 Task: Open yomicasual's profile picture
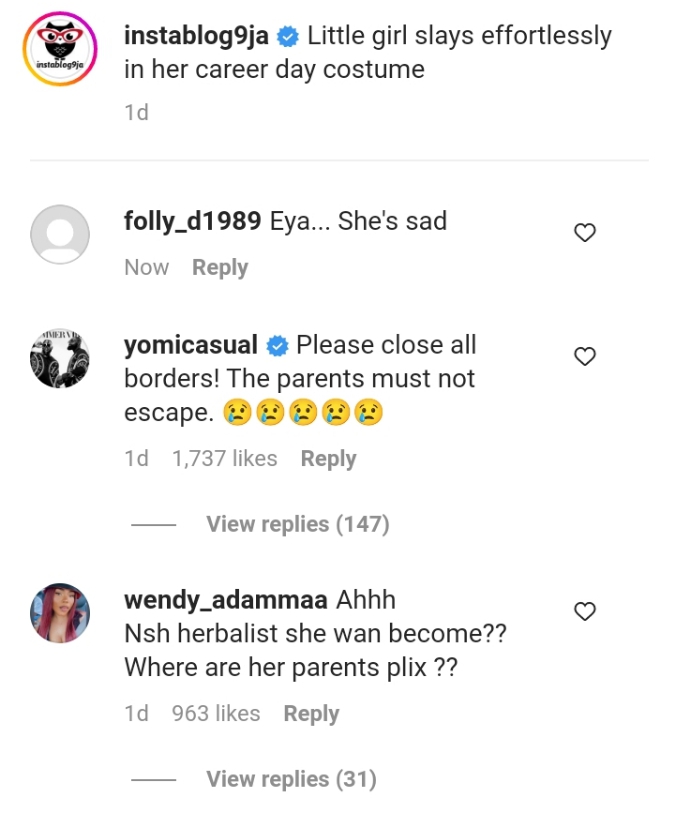tap(60, 357)
